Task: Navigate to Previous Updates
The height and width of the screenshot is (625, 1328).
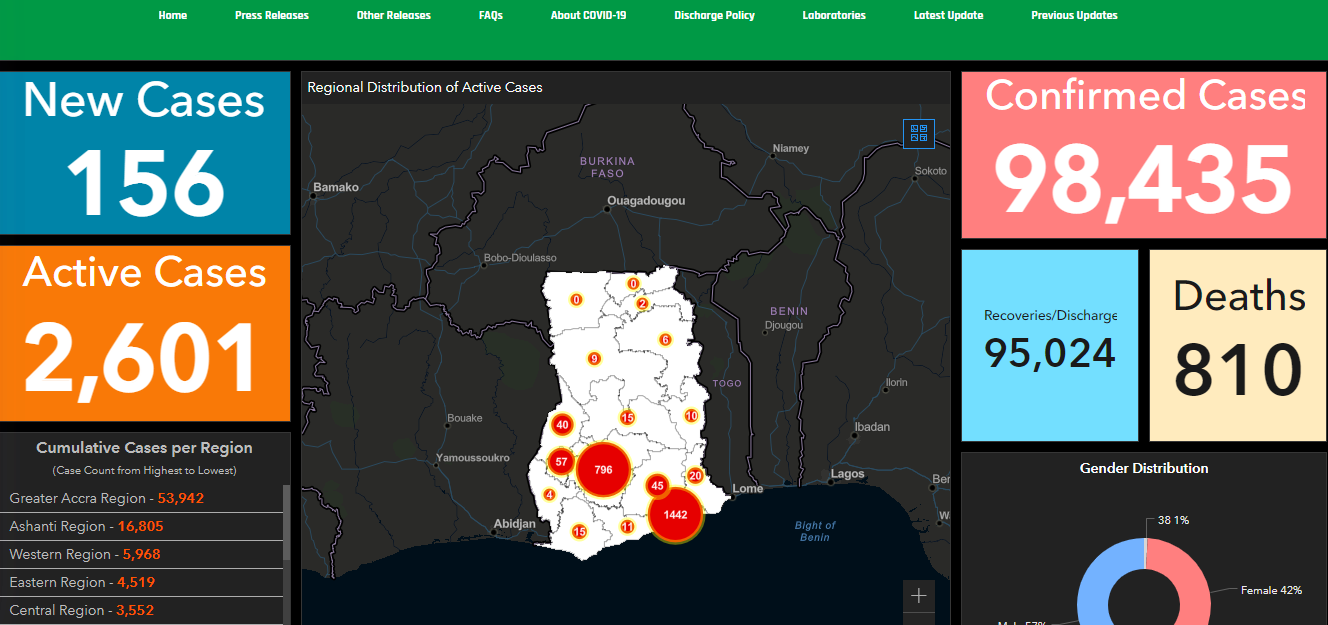Action: click(1074, 16)
